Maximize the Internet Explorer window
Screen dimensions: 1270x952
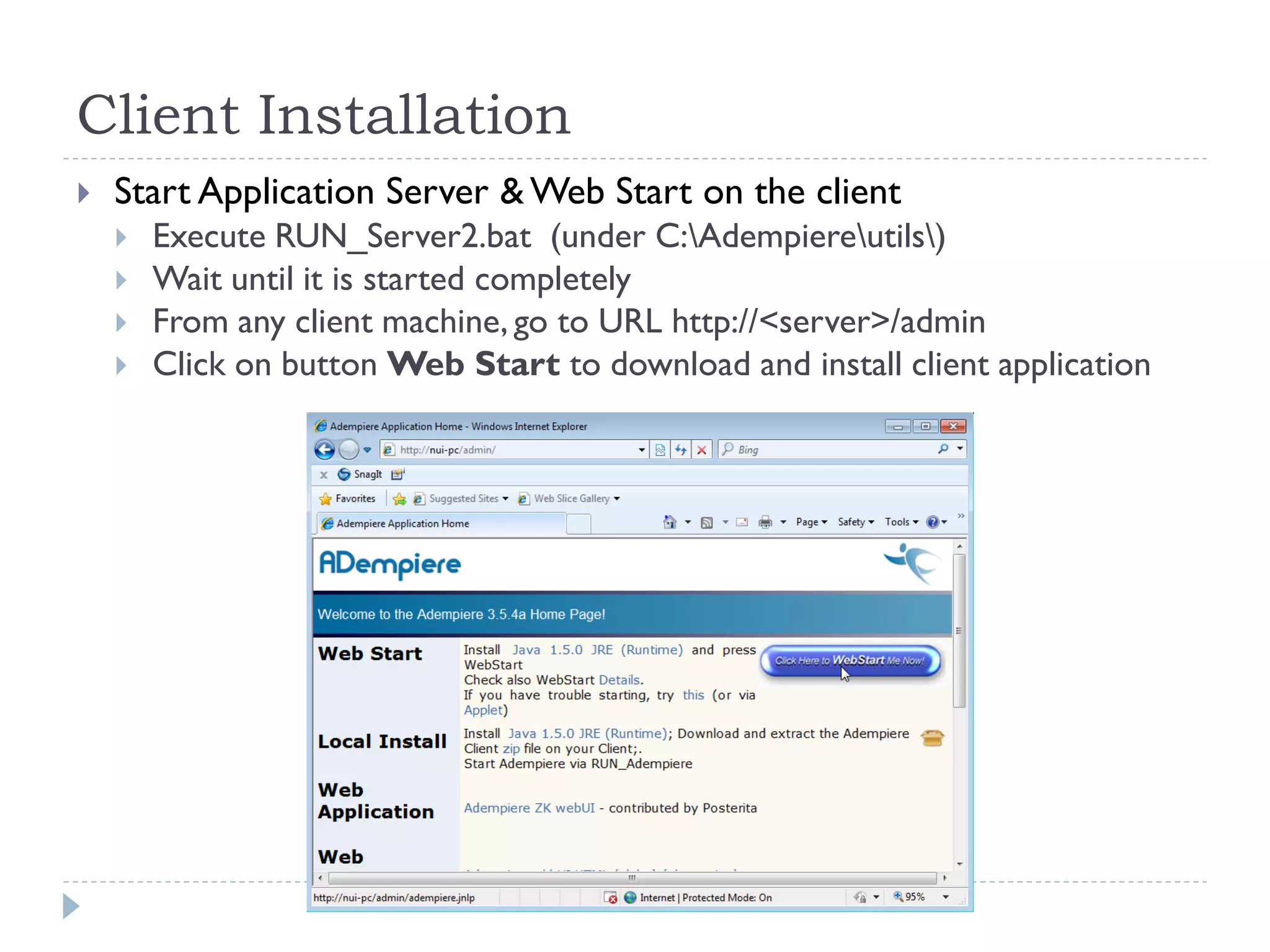925,426
